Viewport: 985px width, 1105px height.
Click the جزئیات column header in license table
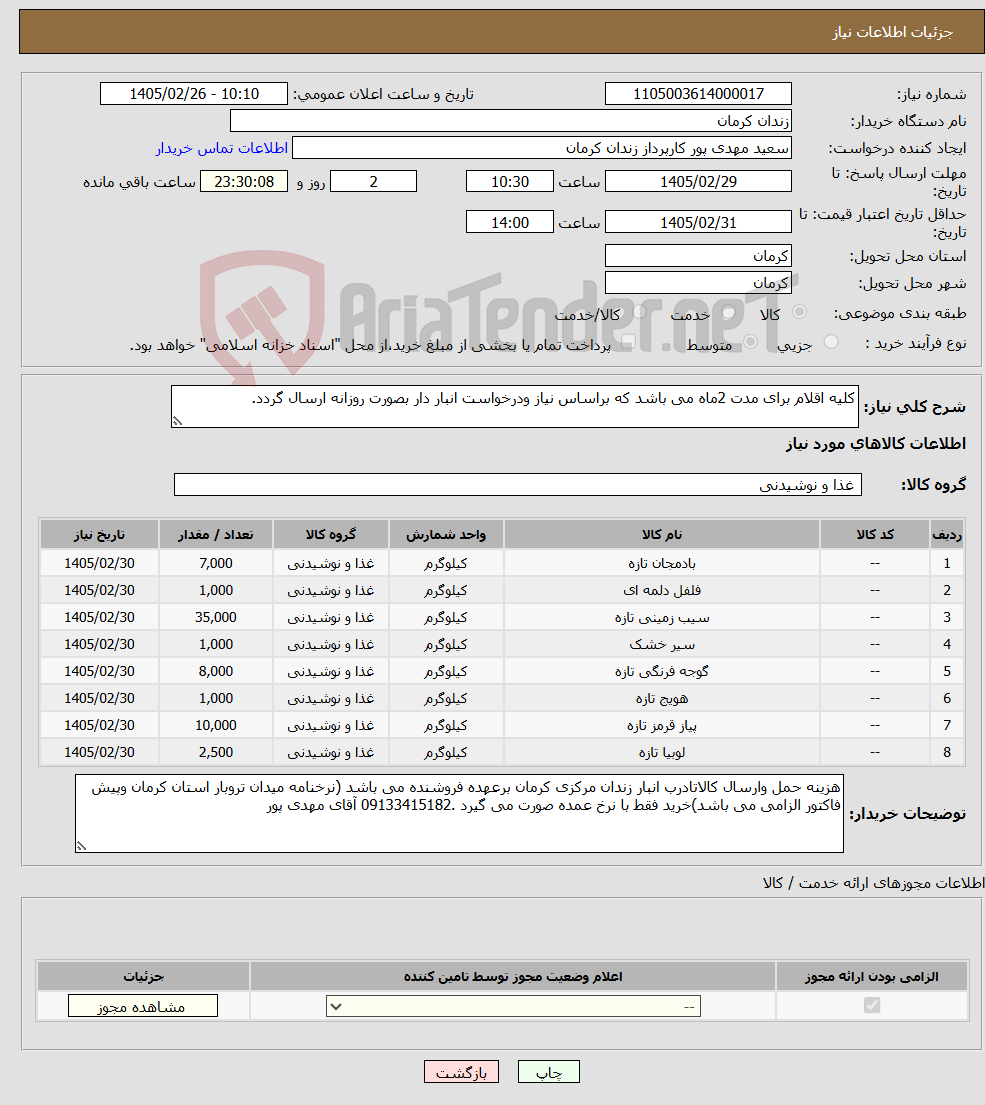tap(143, 976)
